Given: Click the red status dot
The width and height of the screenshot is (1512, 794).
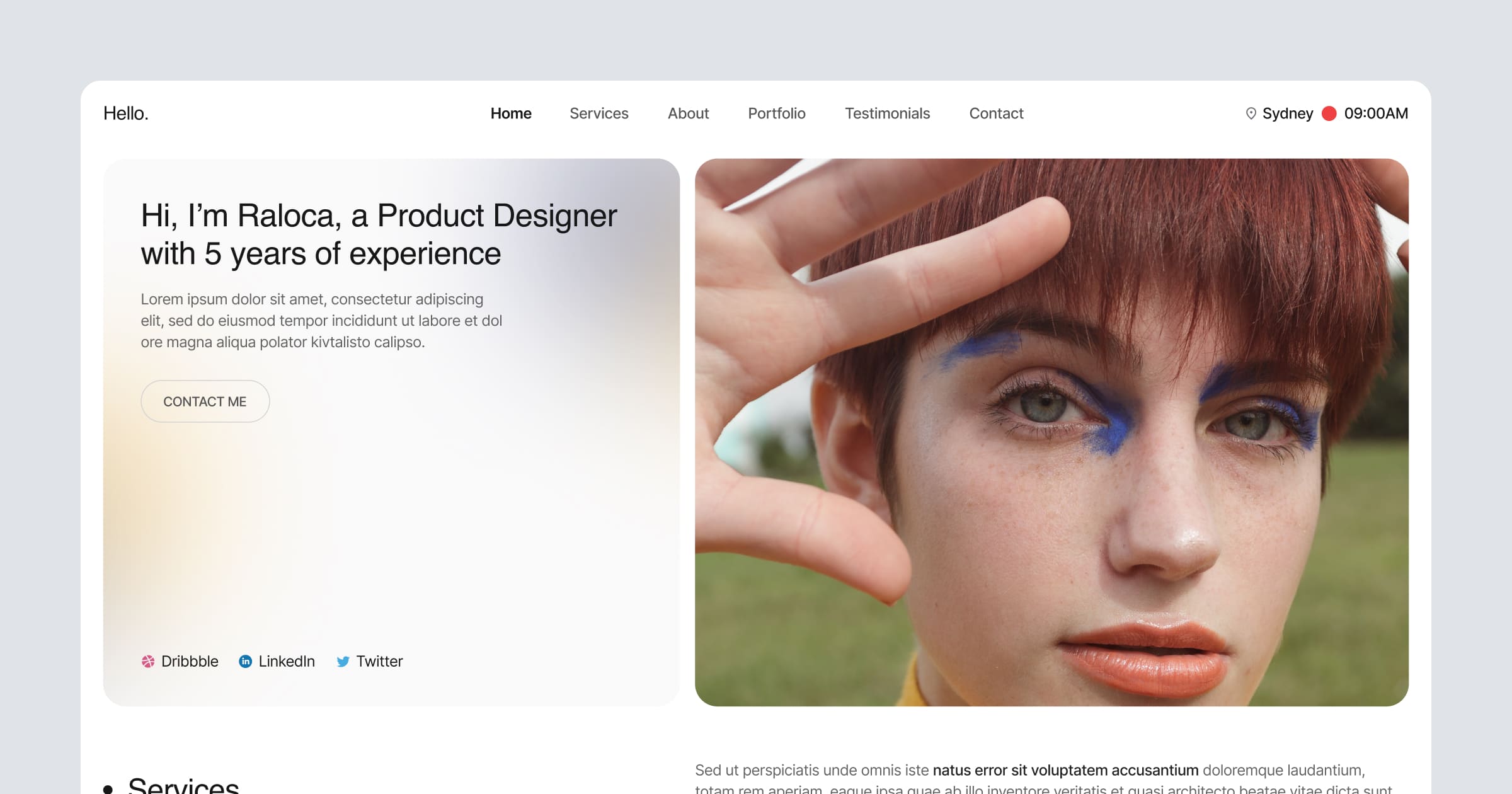Looking at the screenshot, I should 1329,113.
